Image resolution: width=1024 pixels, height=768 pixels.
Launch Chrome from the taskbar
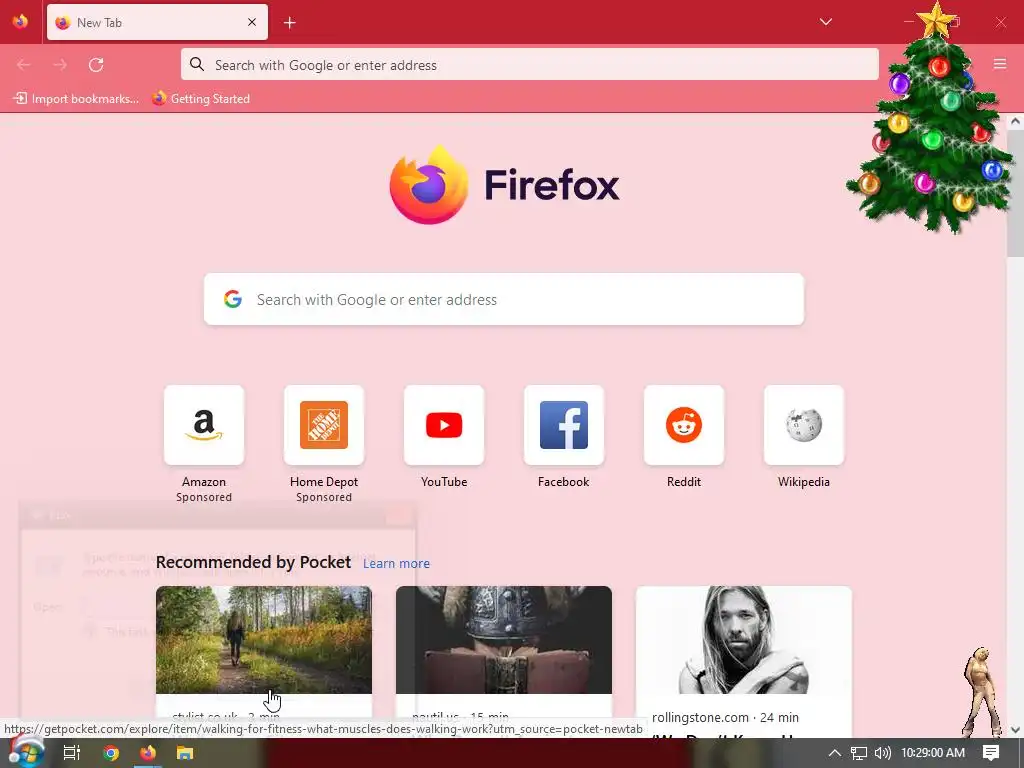111,753
